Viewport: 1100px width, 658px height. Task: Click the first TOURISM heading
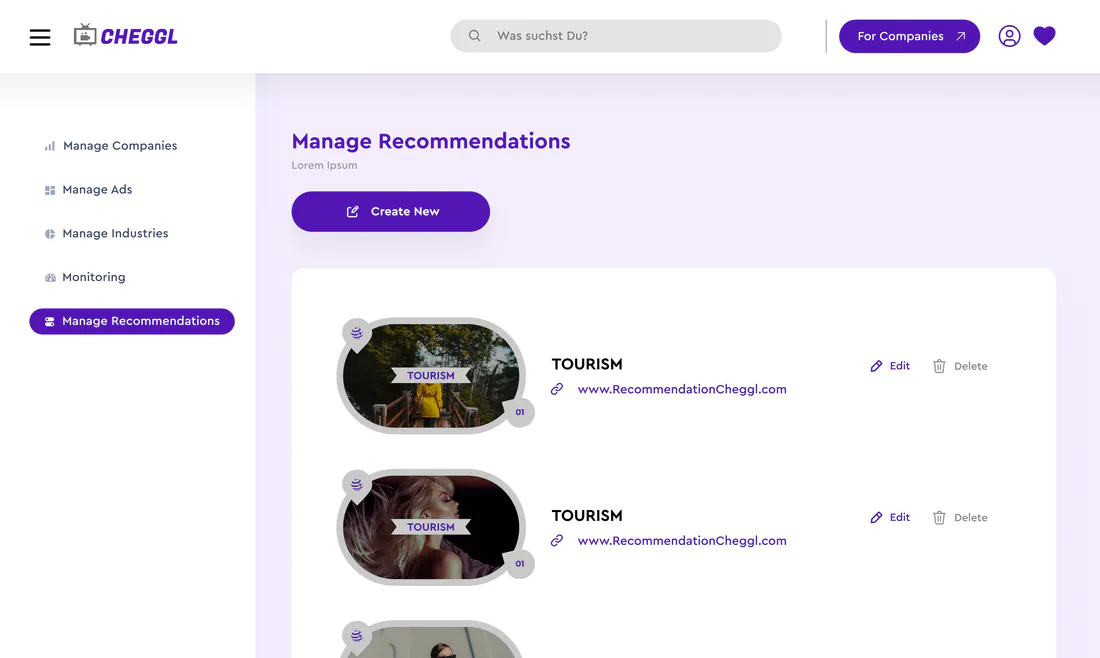click(x=587, y=364)
